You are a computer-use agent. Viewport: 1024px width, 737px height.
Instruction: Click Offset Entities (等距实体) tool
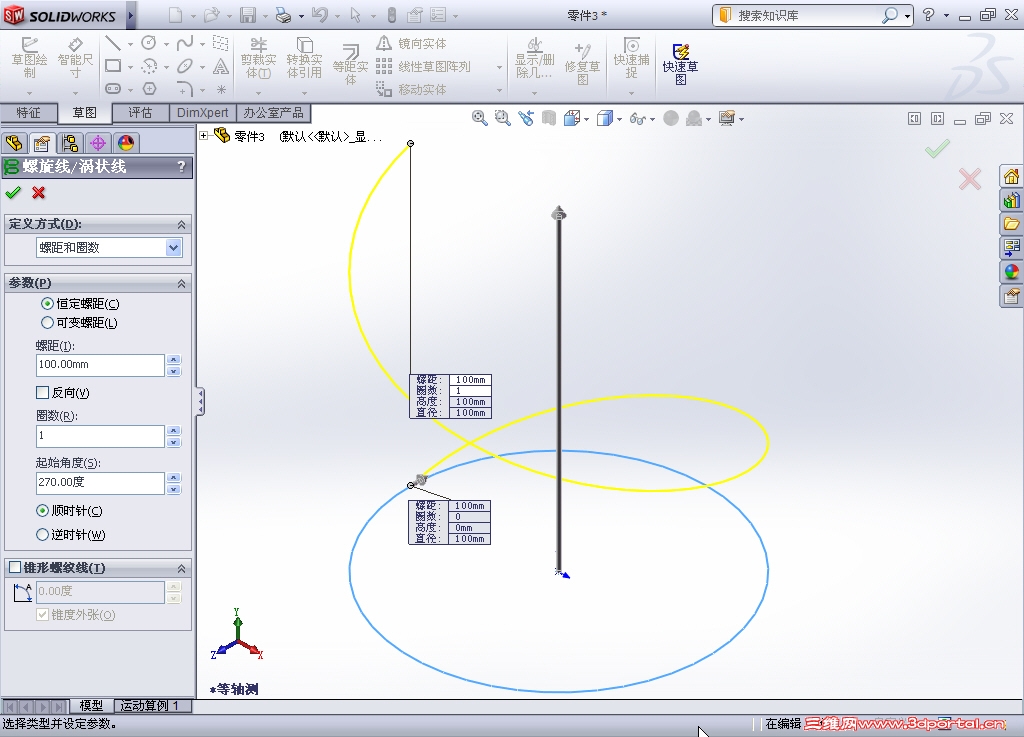click(x=351, y=64)
